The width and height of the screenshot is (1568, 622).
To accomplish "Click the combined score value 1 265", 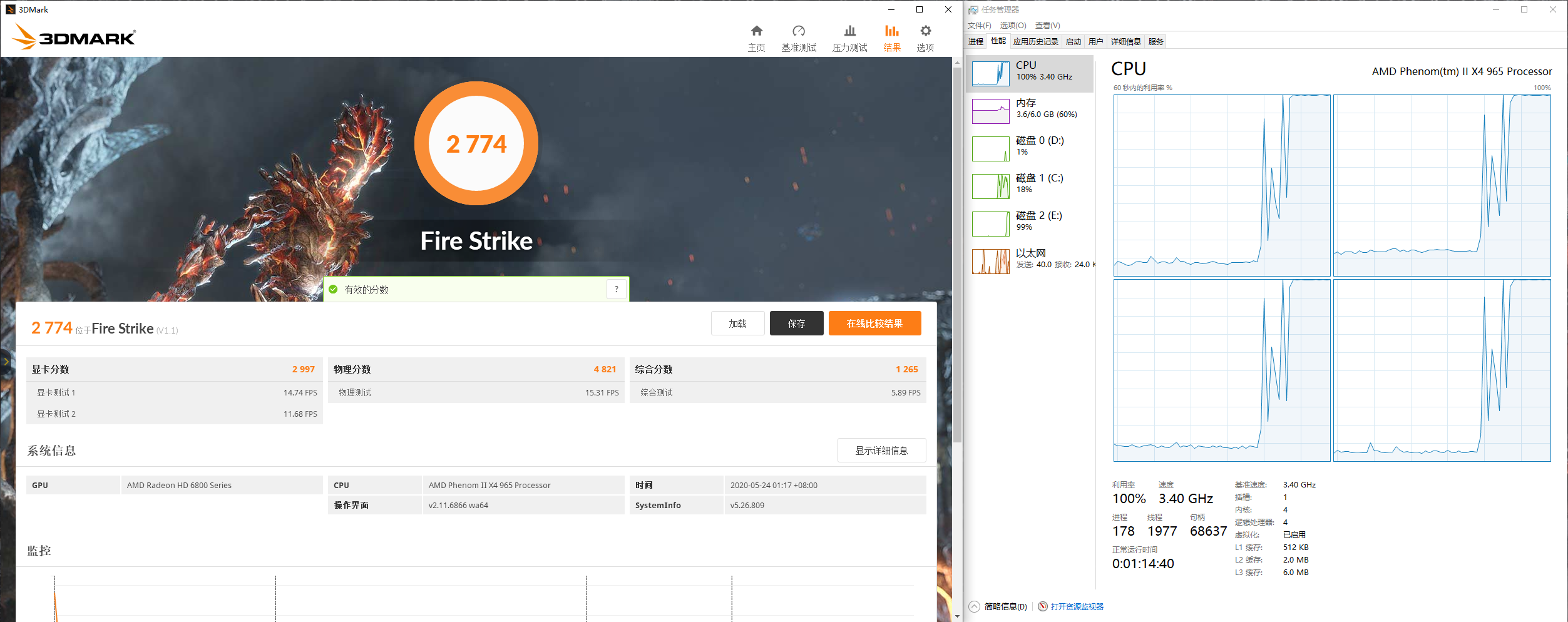I will [906, 369].
